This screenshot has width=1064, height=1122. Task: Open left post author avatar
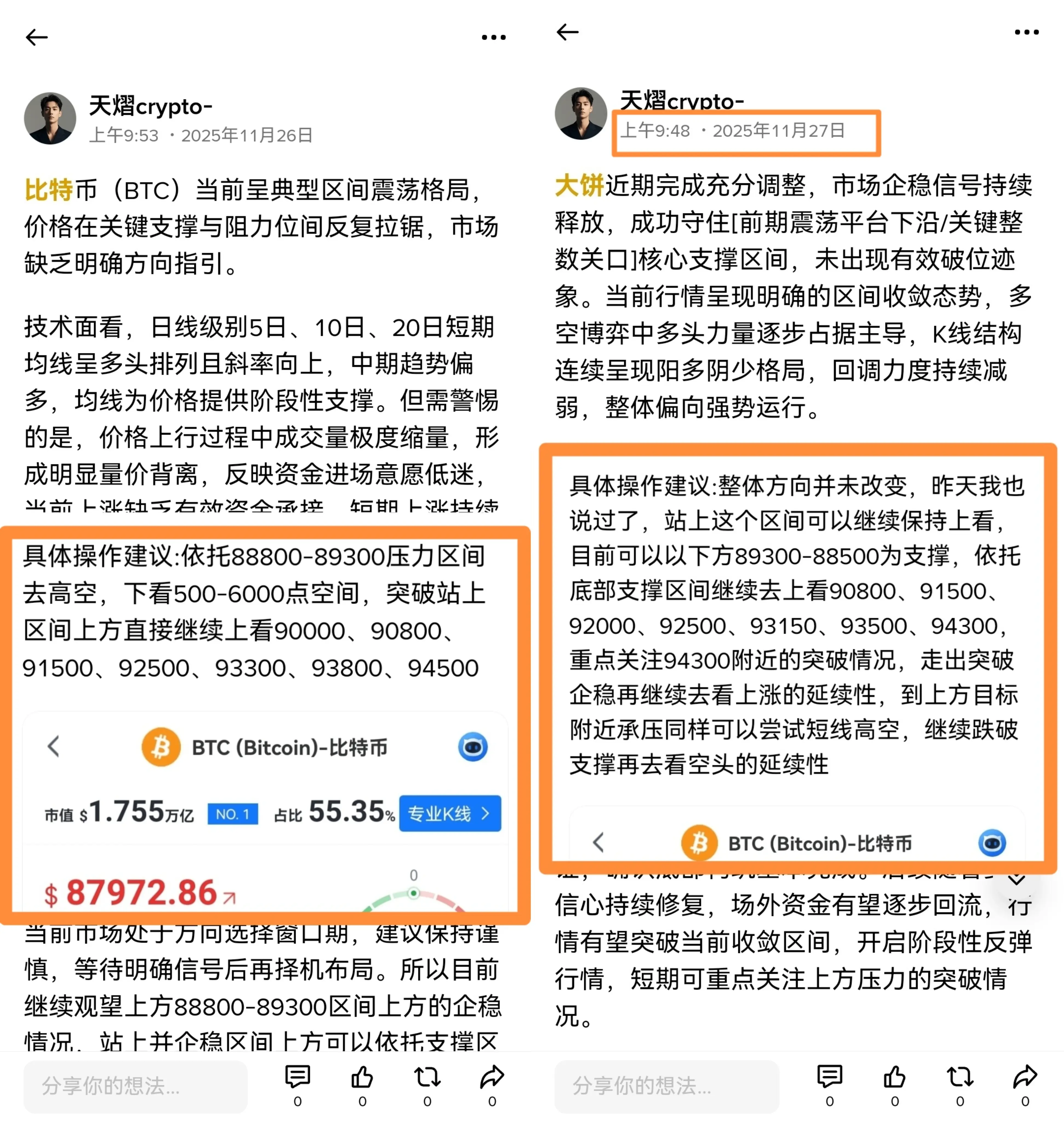[50, 119]
